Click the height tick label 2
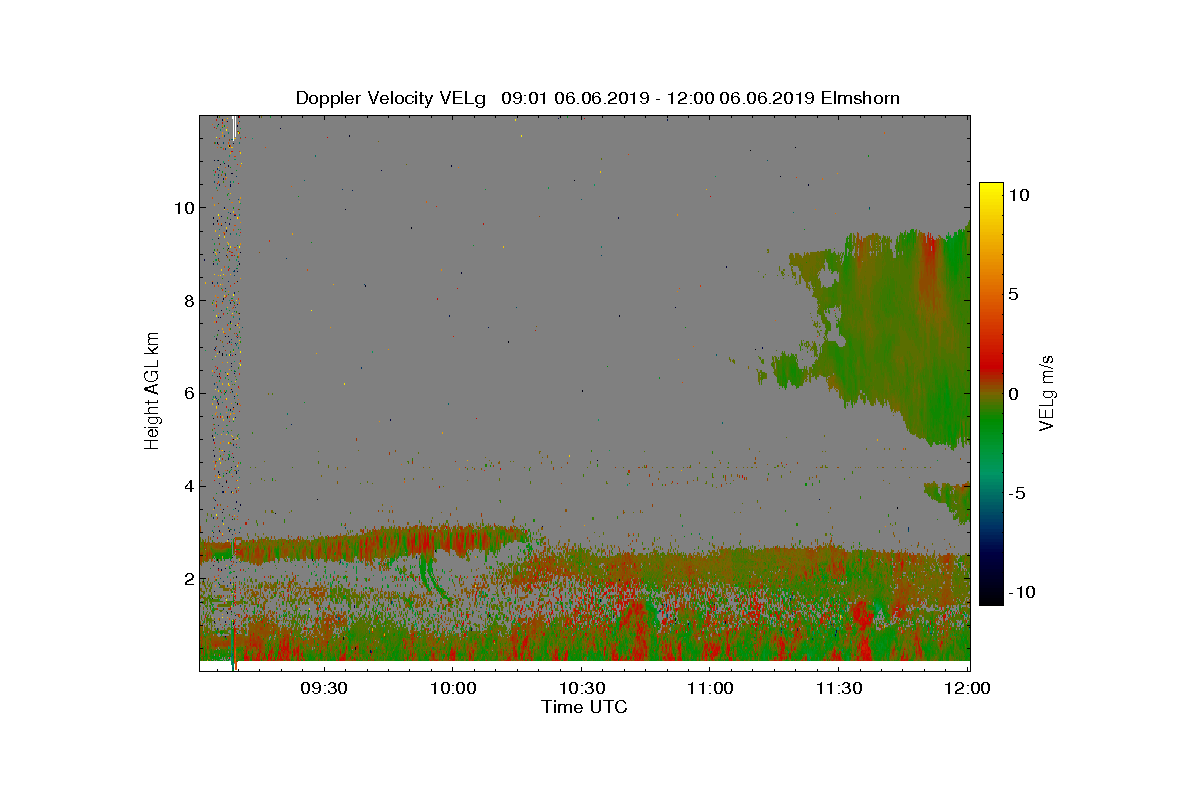Image resolution: width=1200 pixels, height=800 pixels. pos(188,579)
